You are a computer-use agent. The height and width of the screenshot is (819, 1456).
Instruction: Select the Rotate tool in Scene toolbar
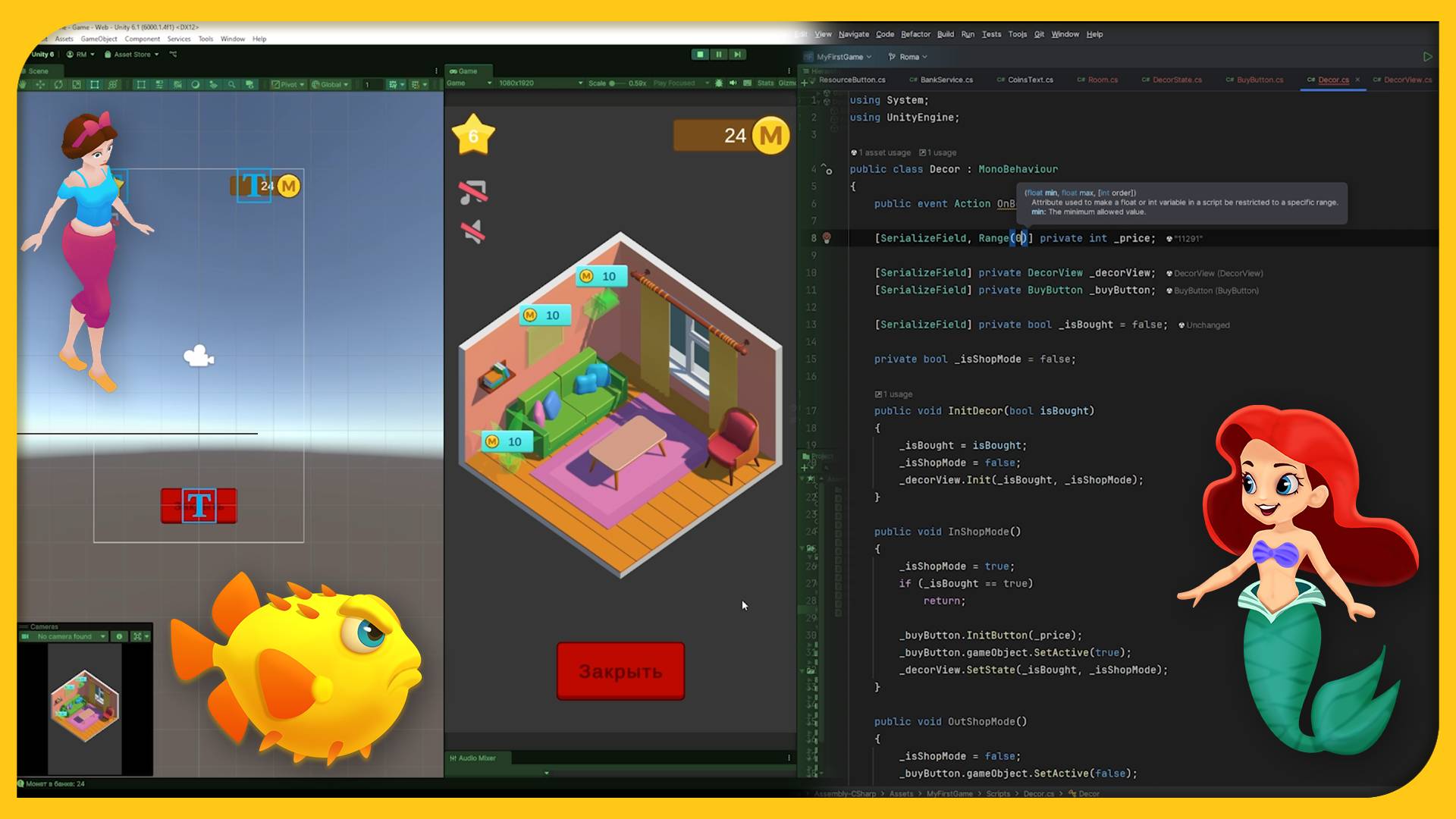58,84
